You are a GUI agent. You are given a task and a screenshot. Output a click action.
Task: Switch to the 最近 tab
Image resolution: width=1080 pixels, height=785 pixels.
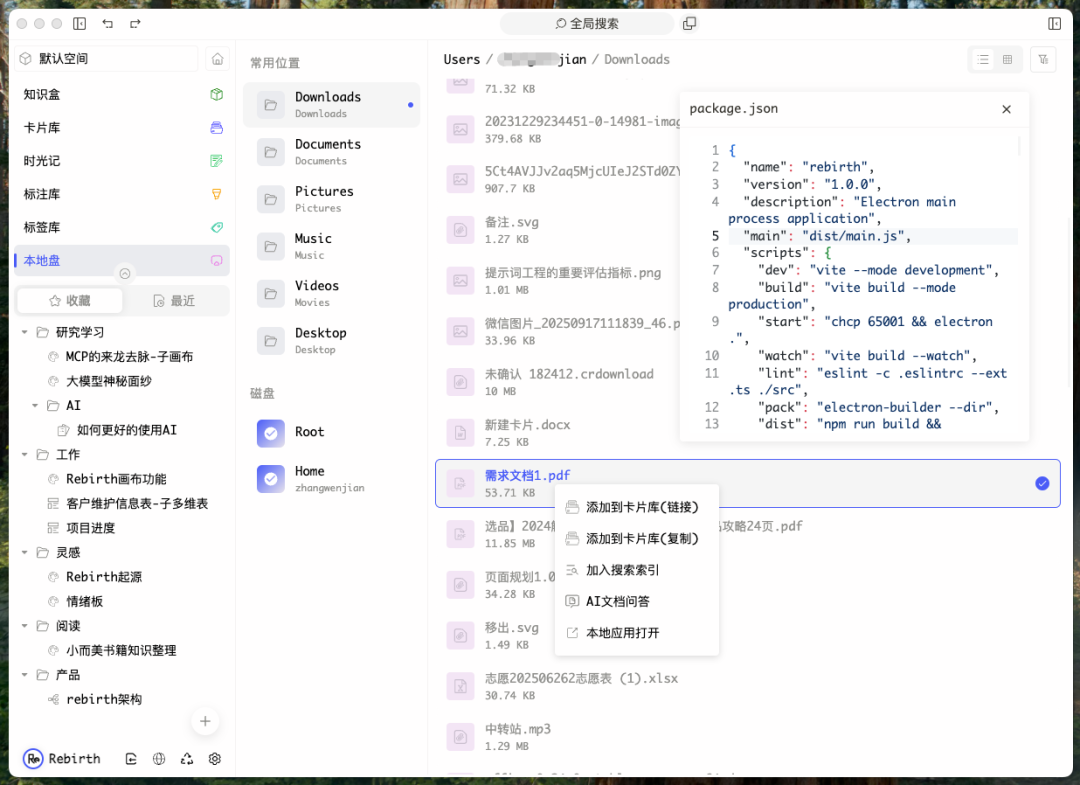(x=174, y=301)
